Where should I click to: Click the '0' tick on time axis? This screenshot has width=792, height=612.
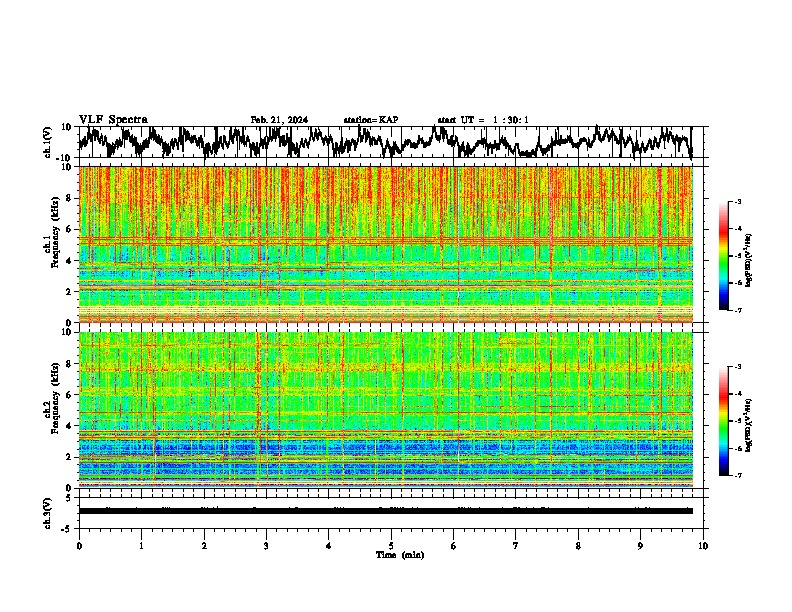(79, 545)
